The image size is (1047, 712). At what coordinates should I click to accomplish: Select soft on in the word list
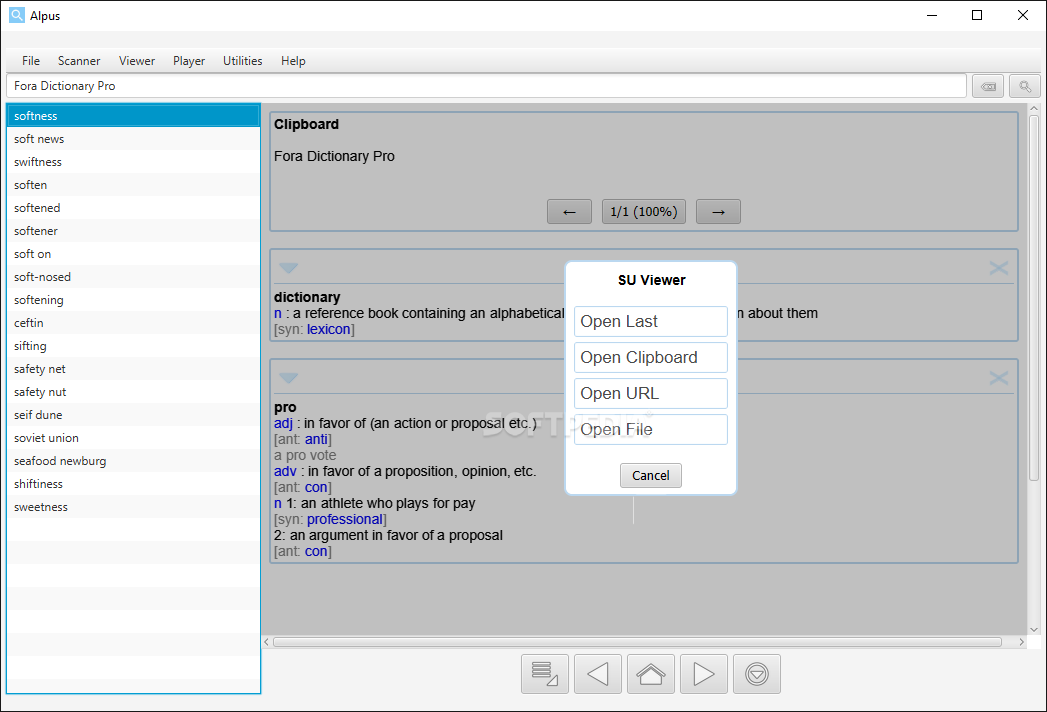[134, 254]
